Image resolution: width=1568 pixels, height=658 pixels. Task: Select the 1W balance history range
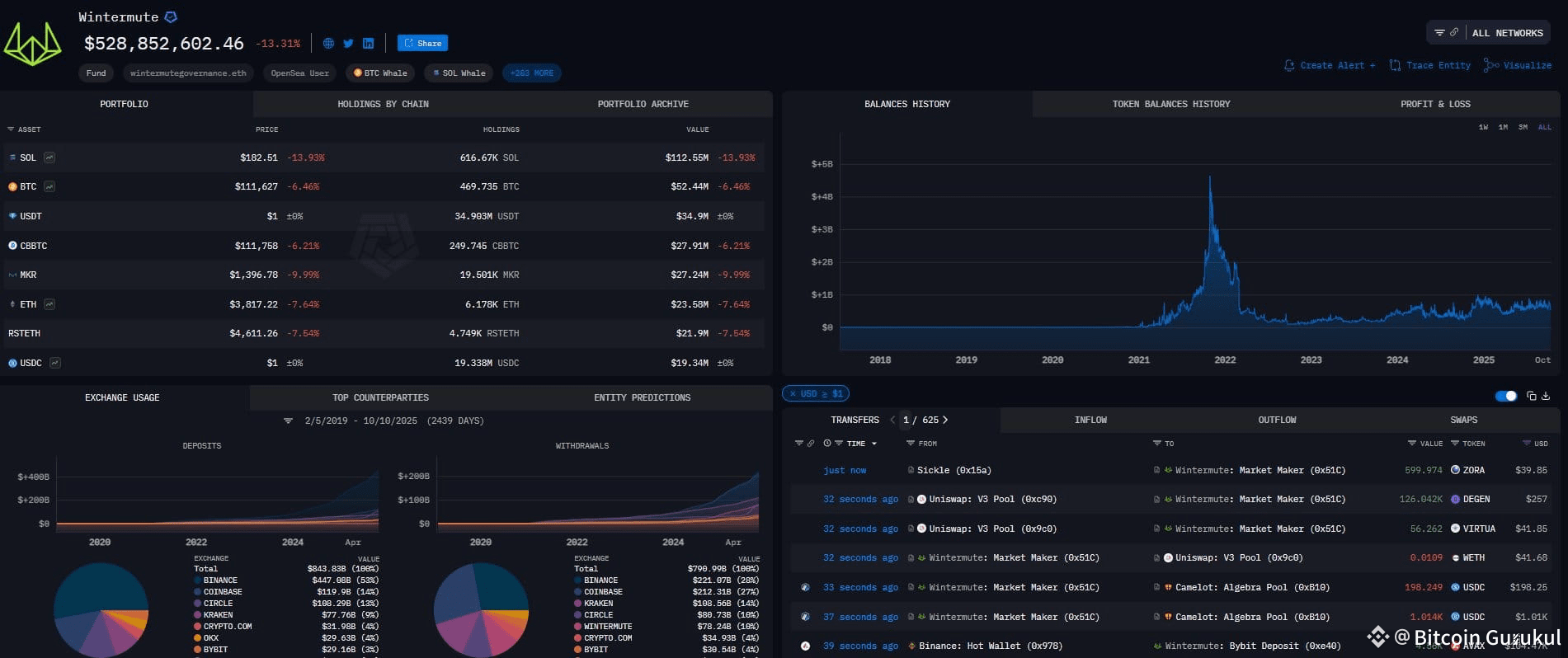point(1483,127)
